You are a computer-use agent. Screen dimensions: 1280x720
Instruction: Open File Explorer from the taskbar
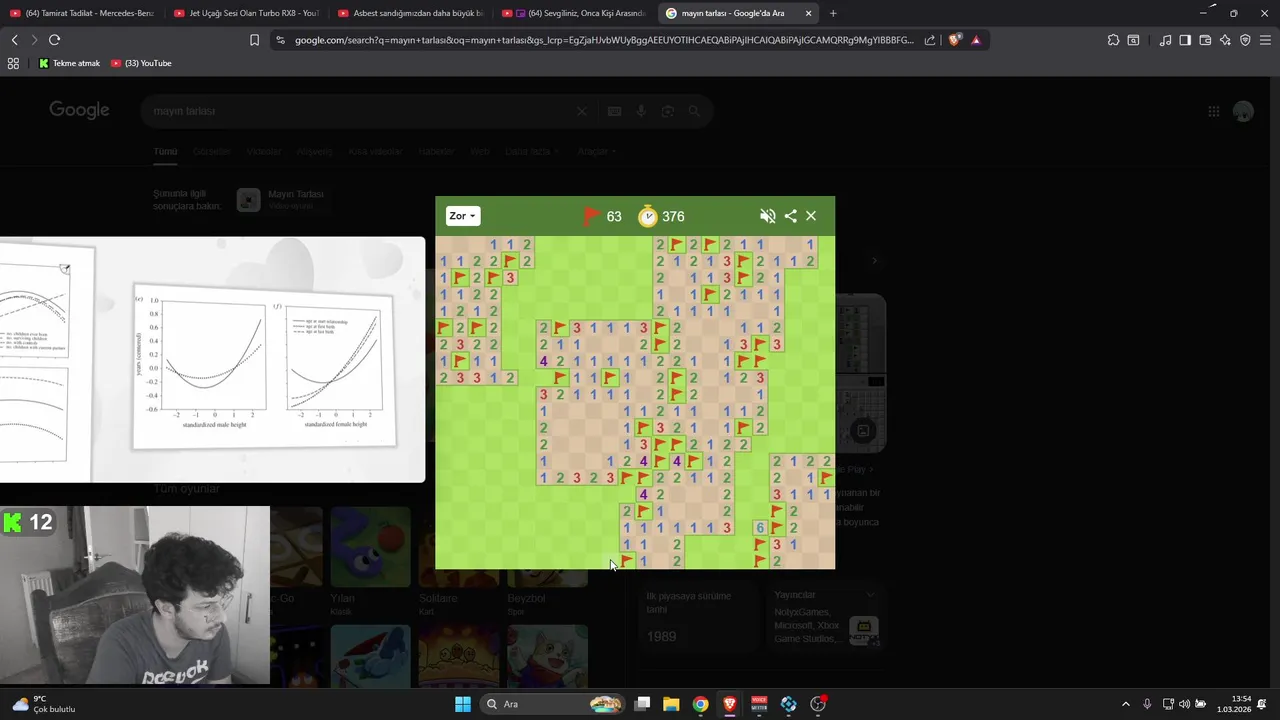671,704
